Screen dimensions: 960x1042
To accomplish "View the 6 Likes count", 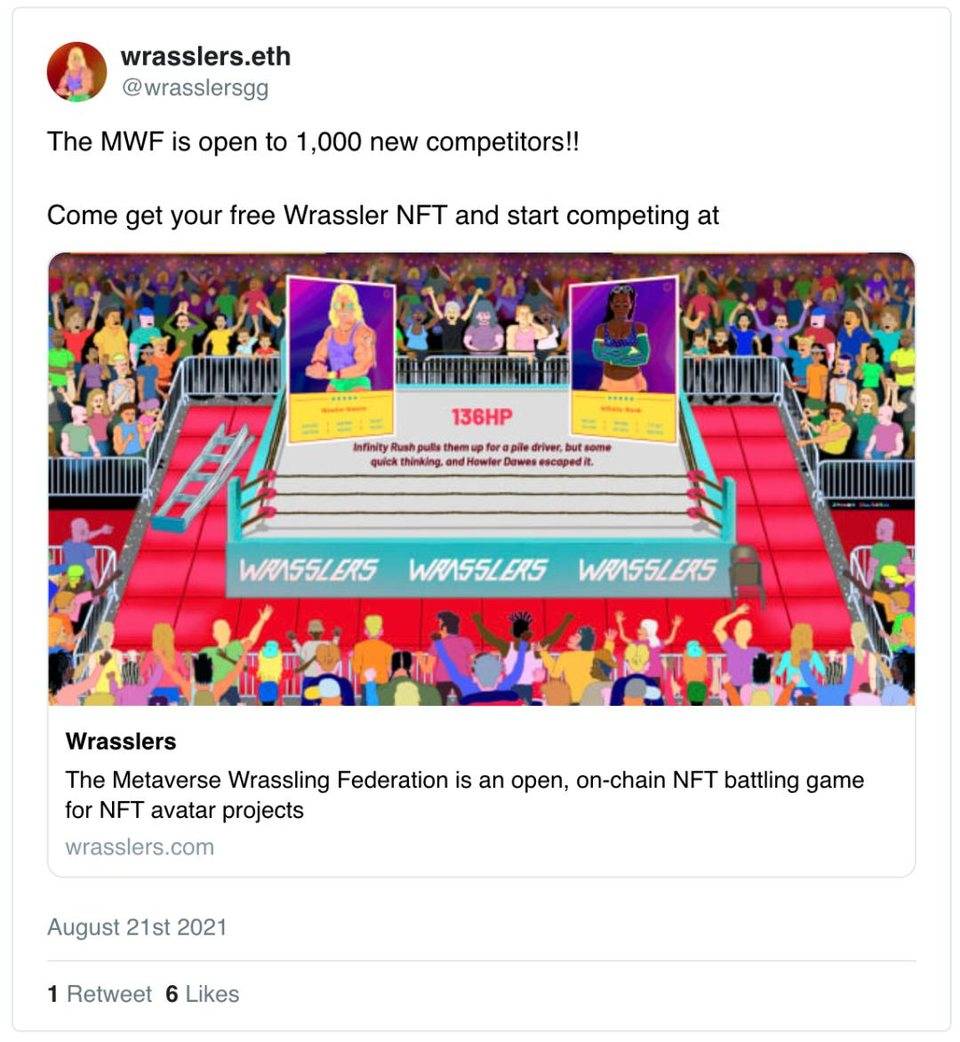I will [x=202, y=994].
